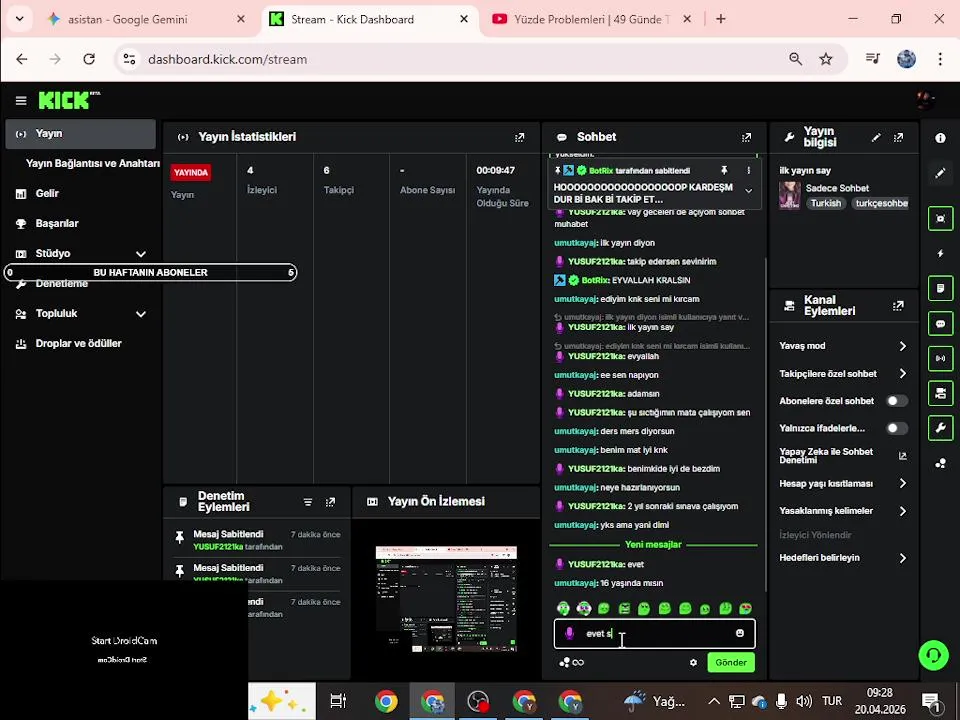Viewport: 960px width, 720px height.
Task: Toggle the channel actions icon in the right sidebar
Action: pyautogui.click(x=940, y=393)
